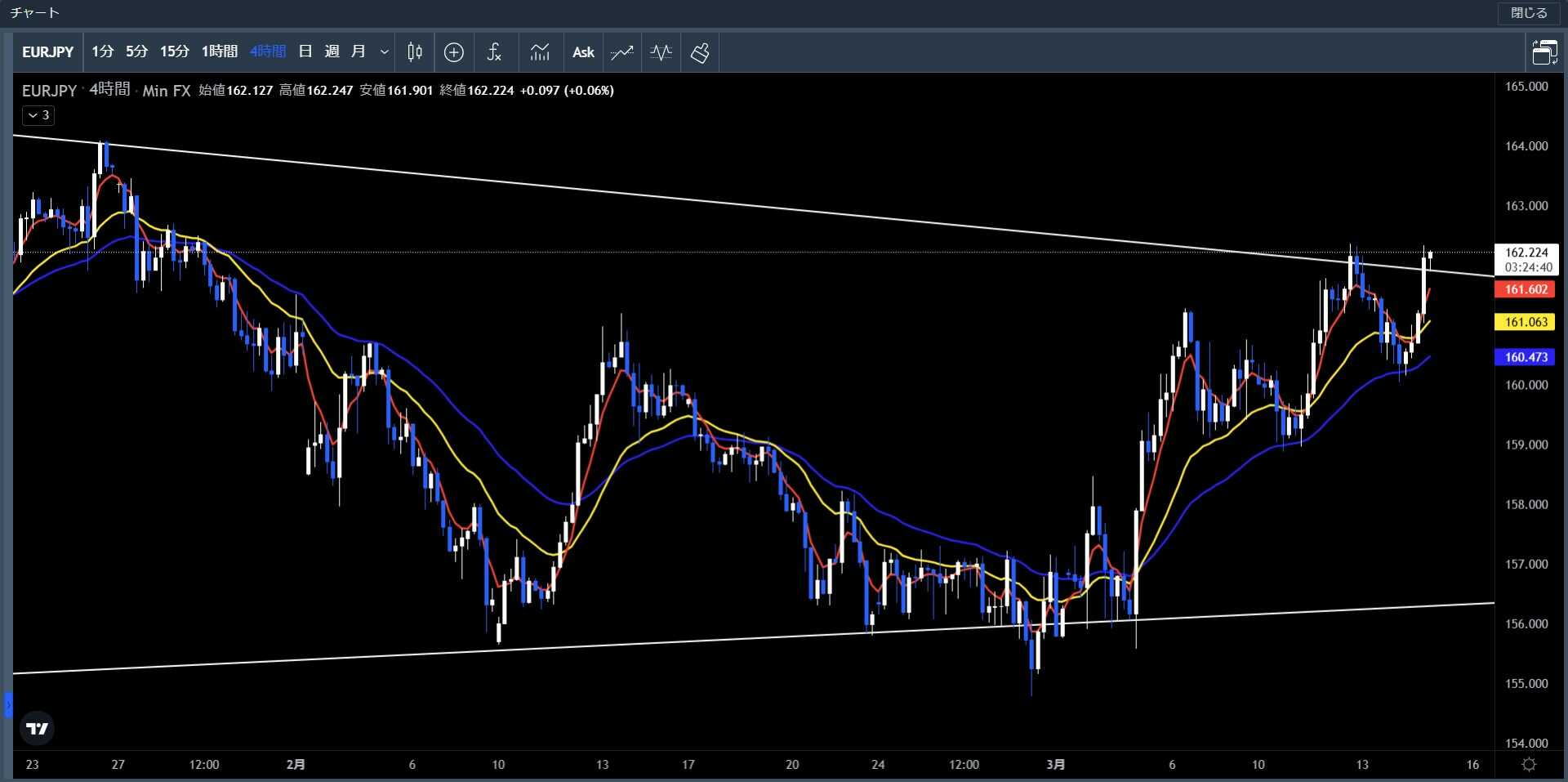Open chart settings gear icon
The width and height of the screenshot is (1568, 782).
pyautogui.click(x=1529, y=764)
